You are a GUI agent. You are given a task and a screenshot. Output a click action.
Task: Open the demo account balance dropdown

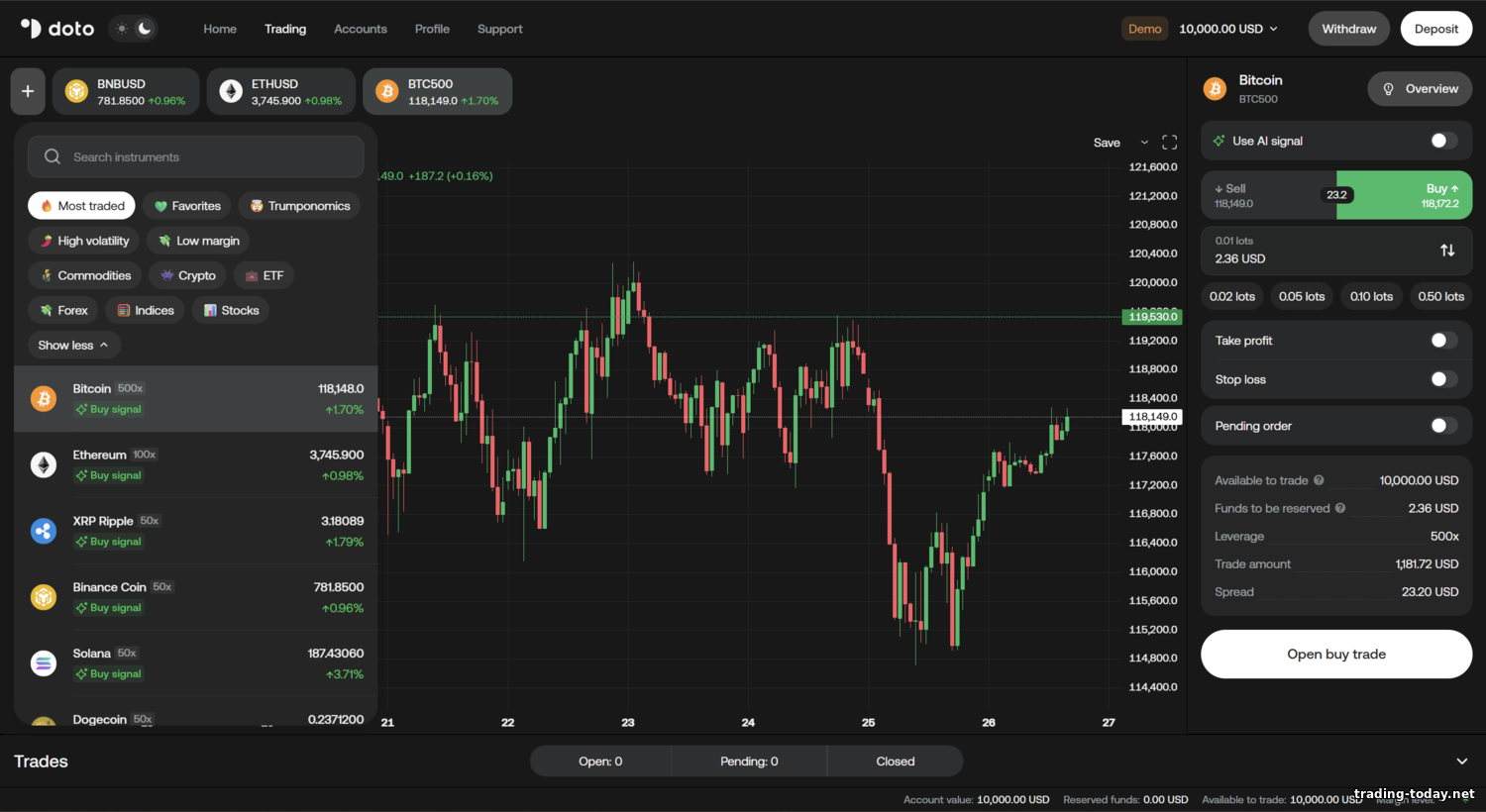click(1227, 29)
